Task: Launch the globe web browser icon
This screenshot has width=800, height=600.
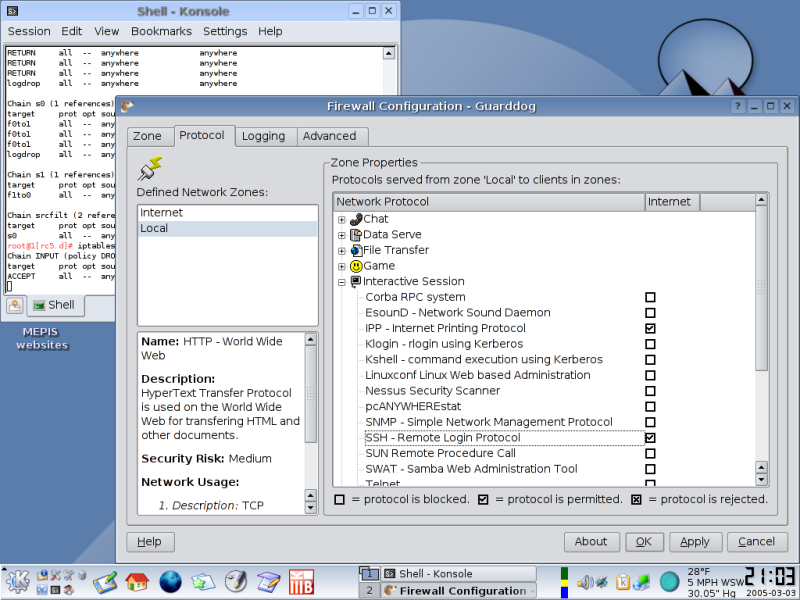Action: point(170,581)
